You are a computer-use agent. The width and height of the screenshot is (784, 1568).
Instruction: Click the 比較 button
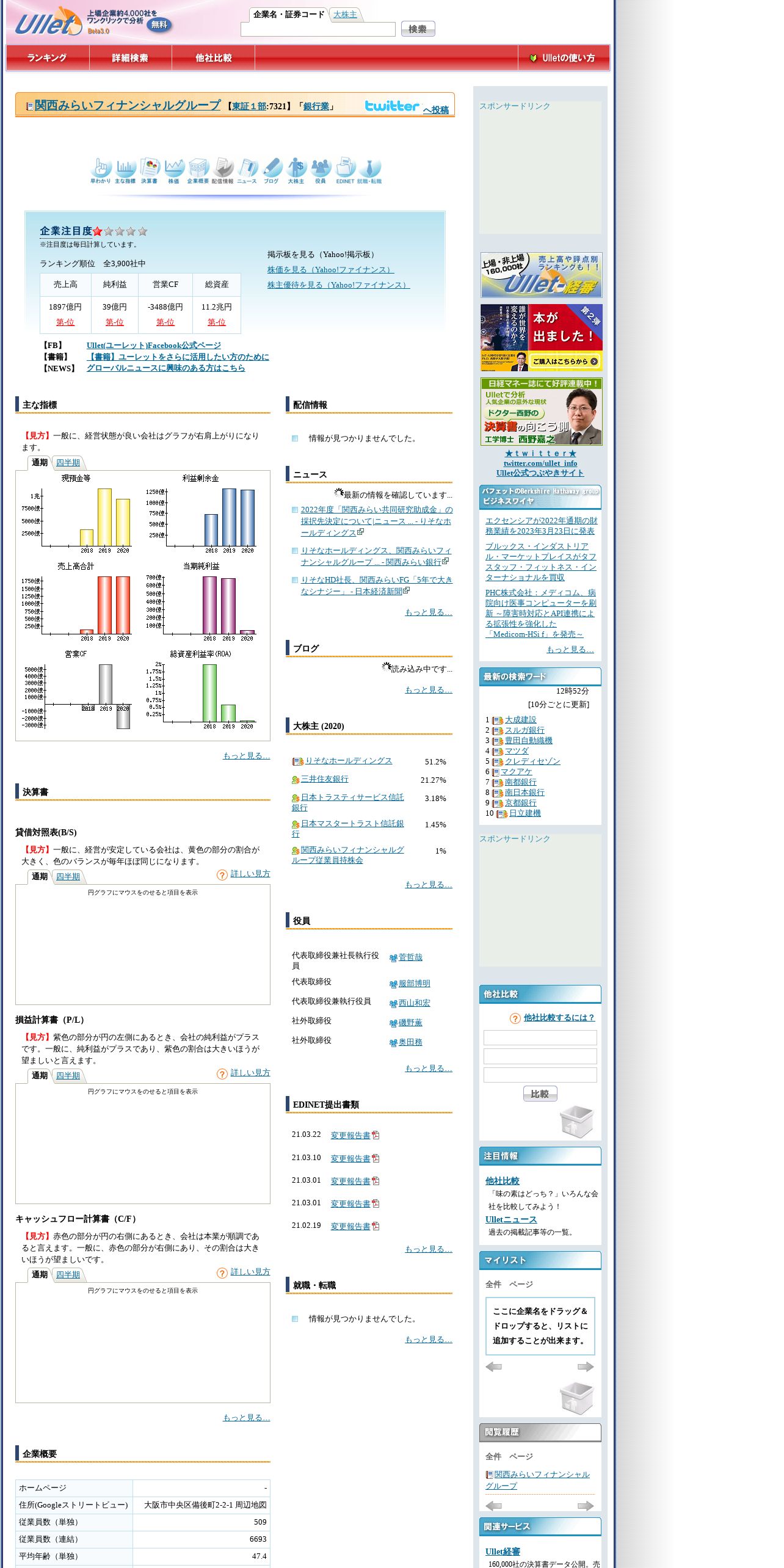tap(540, 1094)
